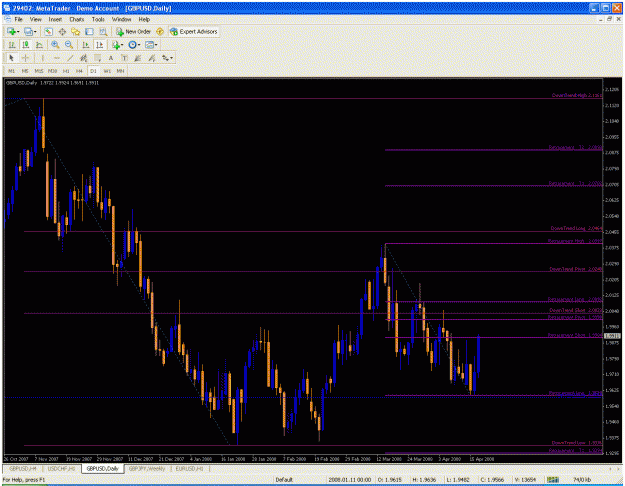The width and height of the screenshot is (625, 486).
Task: Set timeframe to H1
Action: [66, 71]
